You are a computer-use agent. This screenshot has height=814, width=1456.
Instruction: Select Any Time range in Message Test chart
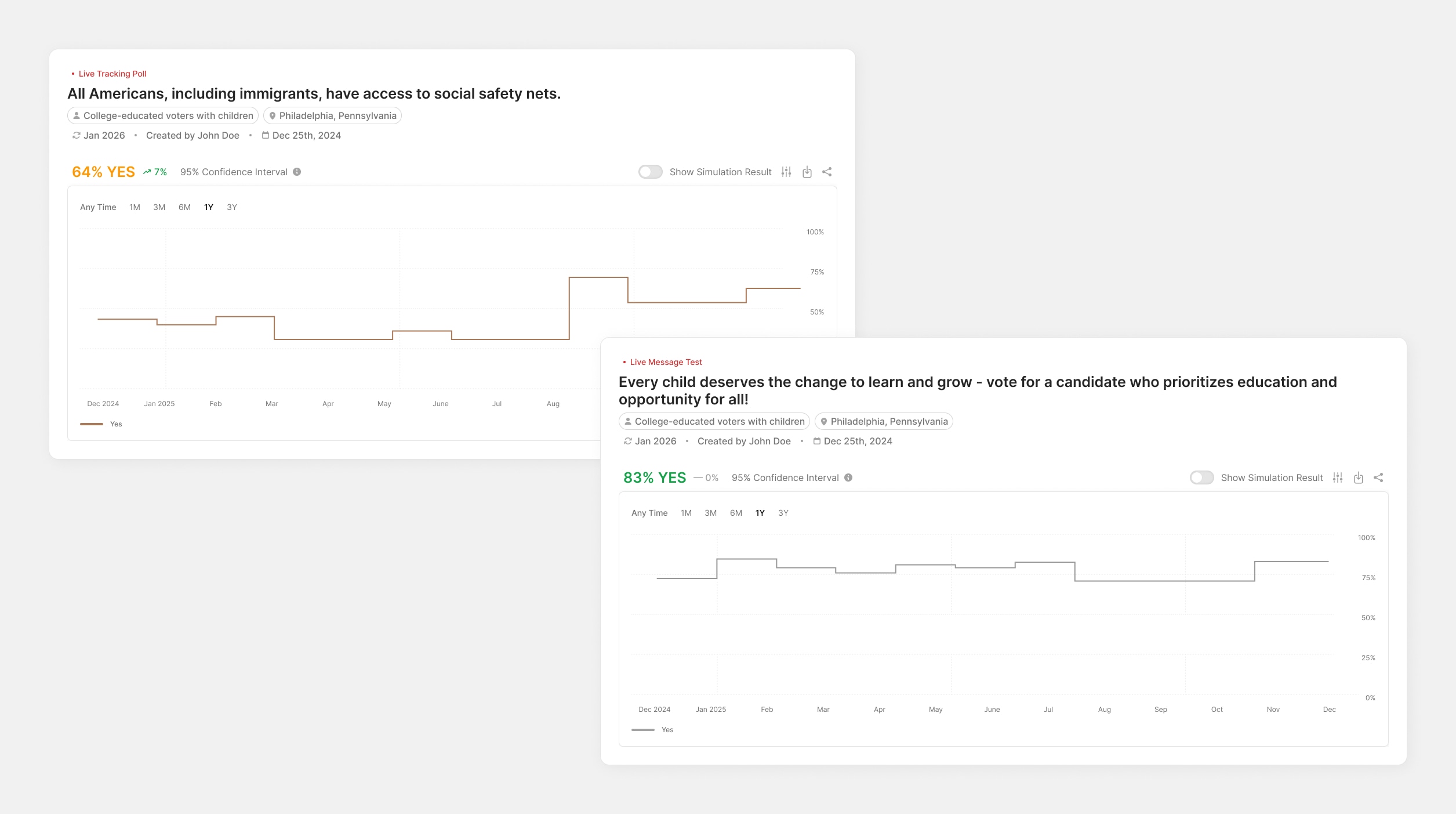[x=649, y=513]
